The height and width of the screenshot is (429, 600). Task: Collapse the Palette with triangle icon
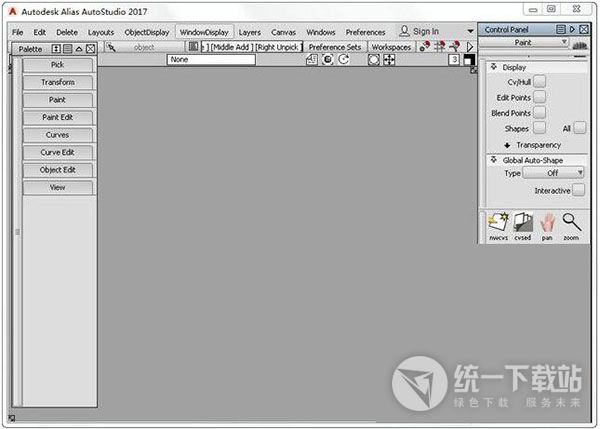(x=79, y=49)
